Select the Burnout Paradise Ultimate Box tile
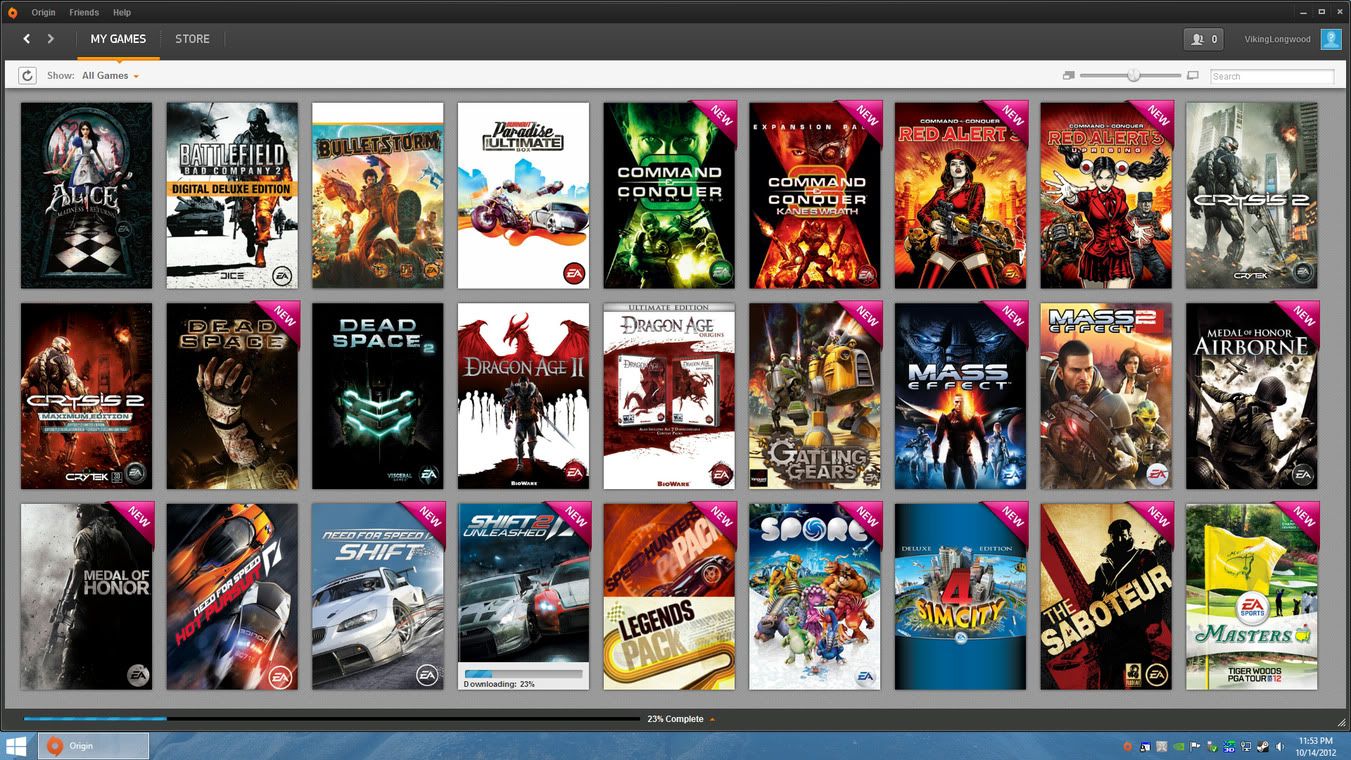 click(x=523, y=195)
